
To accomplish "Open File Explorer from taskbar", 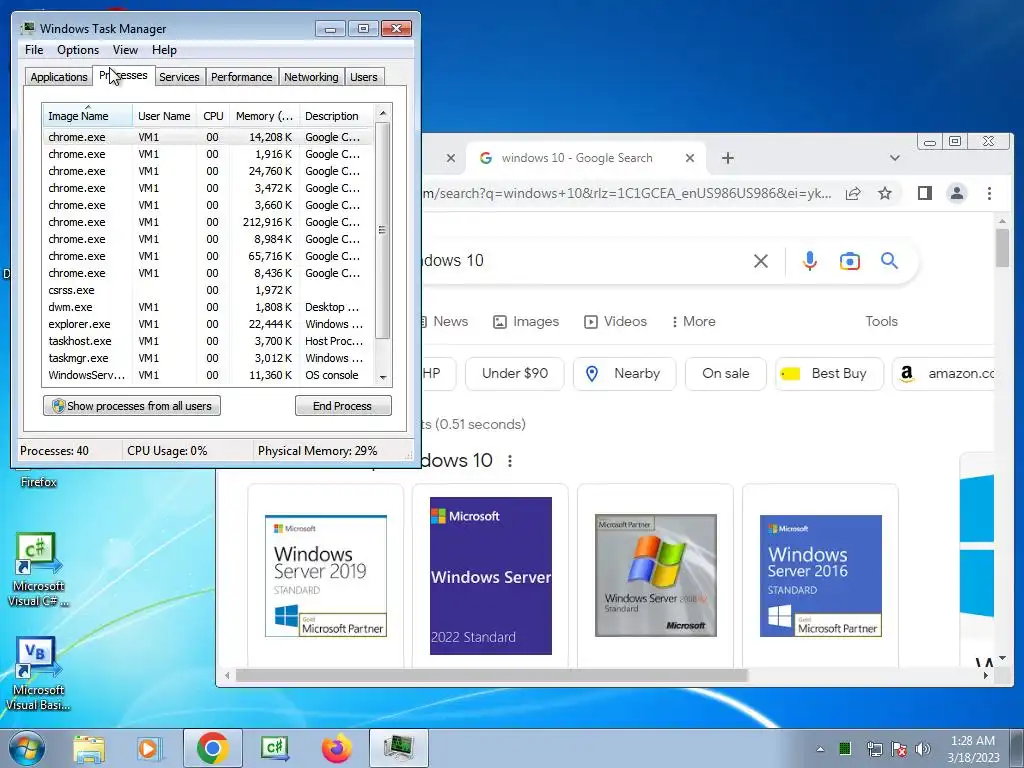I will (89, 749).
